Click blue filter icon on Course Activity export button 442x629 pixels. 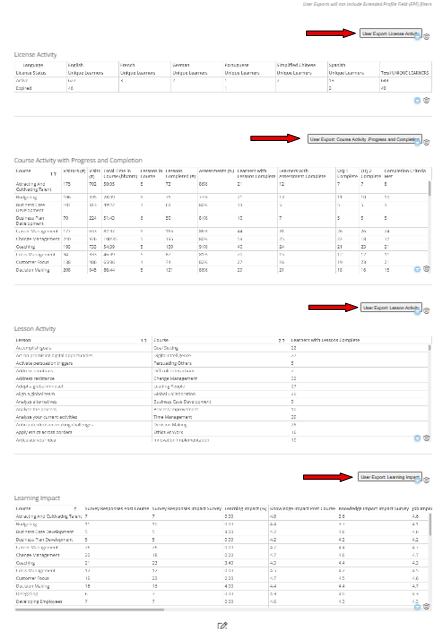pyautogui.click(x=417, y=142)
